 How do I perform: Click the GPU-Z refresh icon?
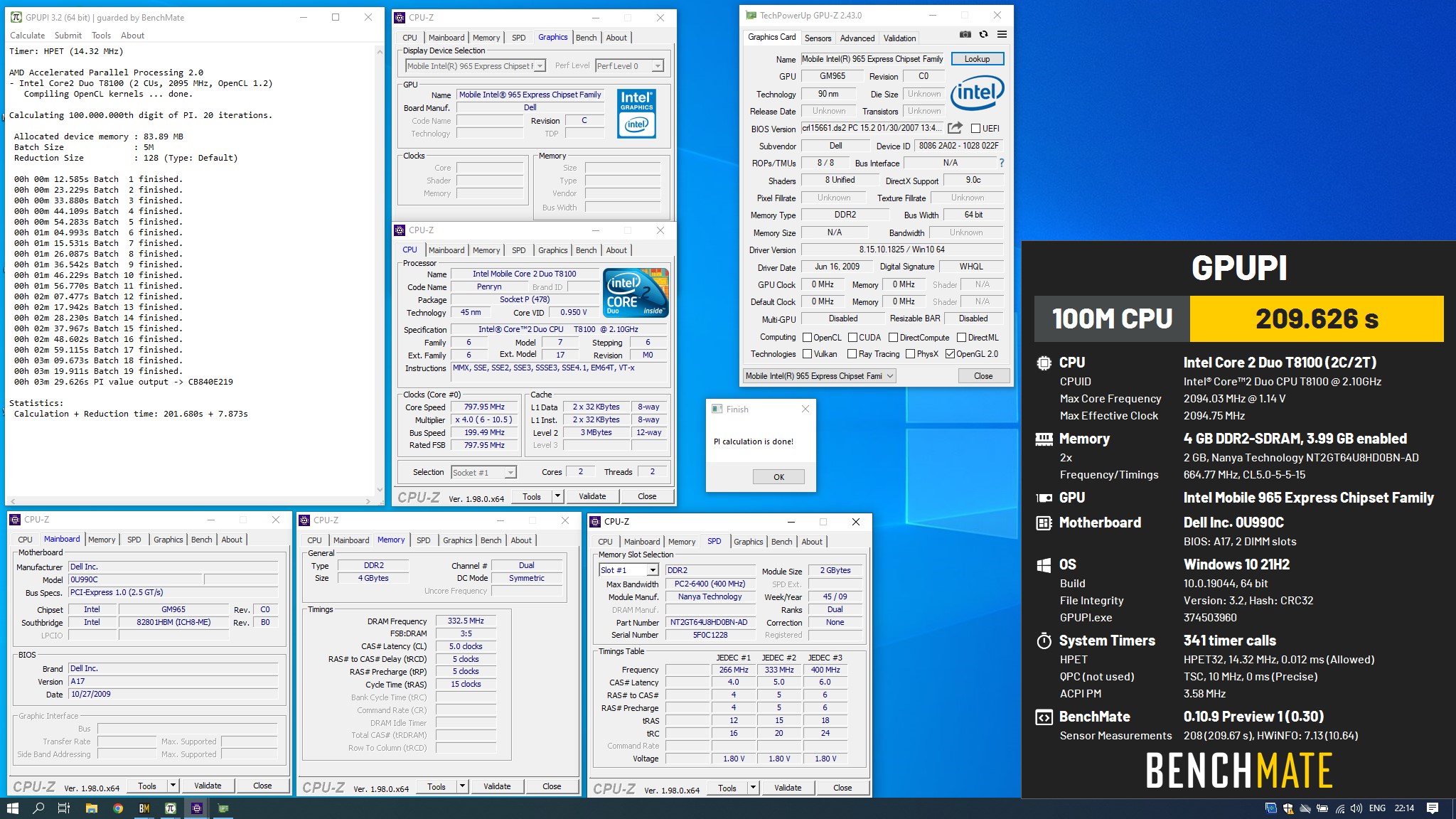(983, 35)
